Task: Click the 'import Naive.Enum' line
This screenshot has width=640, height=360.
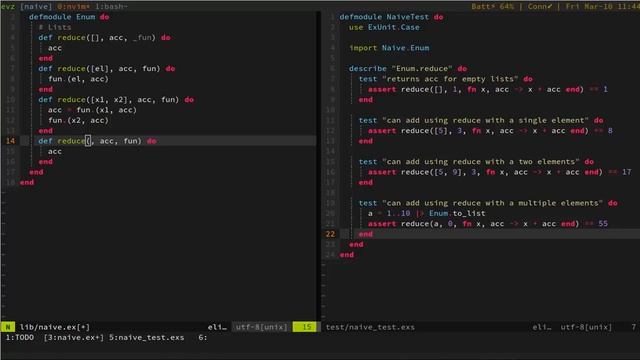Action: [x=389, y=48]
